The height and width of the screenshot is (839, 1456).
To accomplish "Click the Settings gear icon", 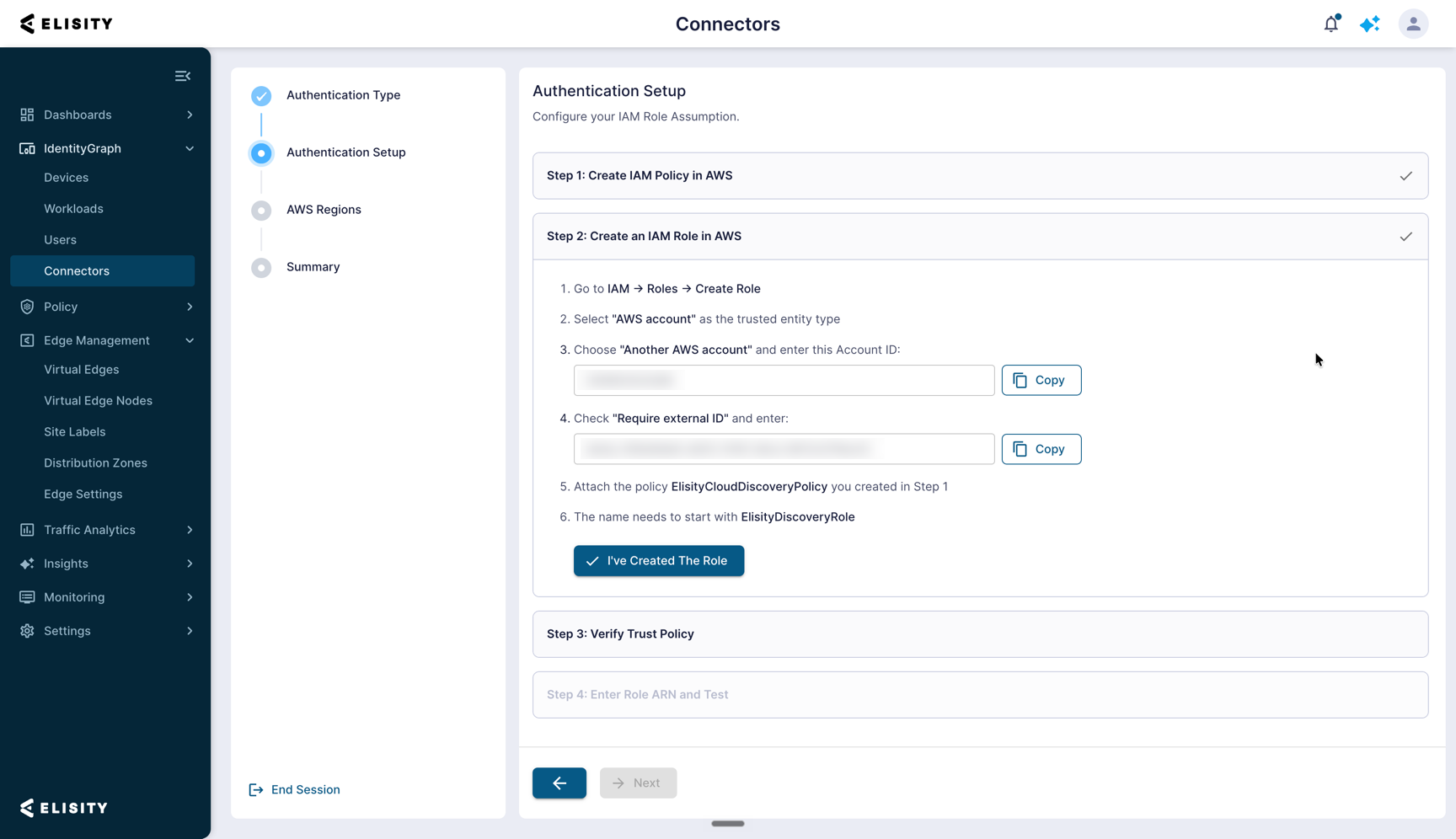I will pos(27,631).
